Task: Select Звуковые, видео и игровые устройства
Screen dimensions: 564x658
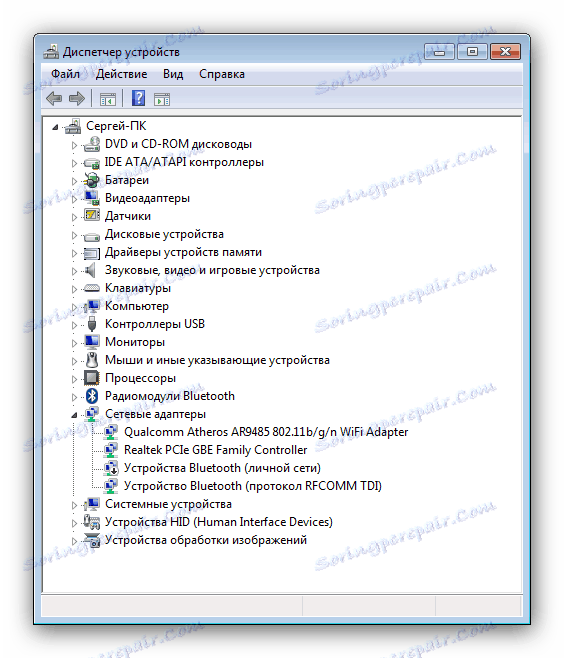Action: pos(212,270)
